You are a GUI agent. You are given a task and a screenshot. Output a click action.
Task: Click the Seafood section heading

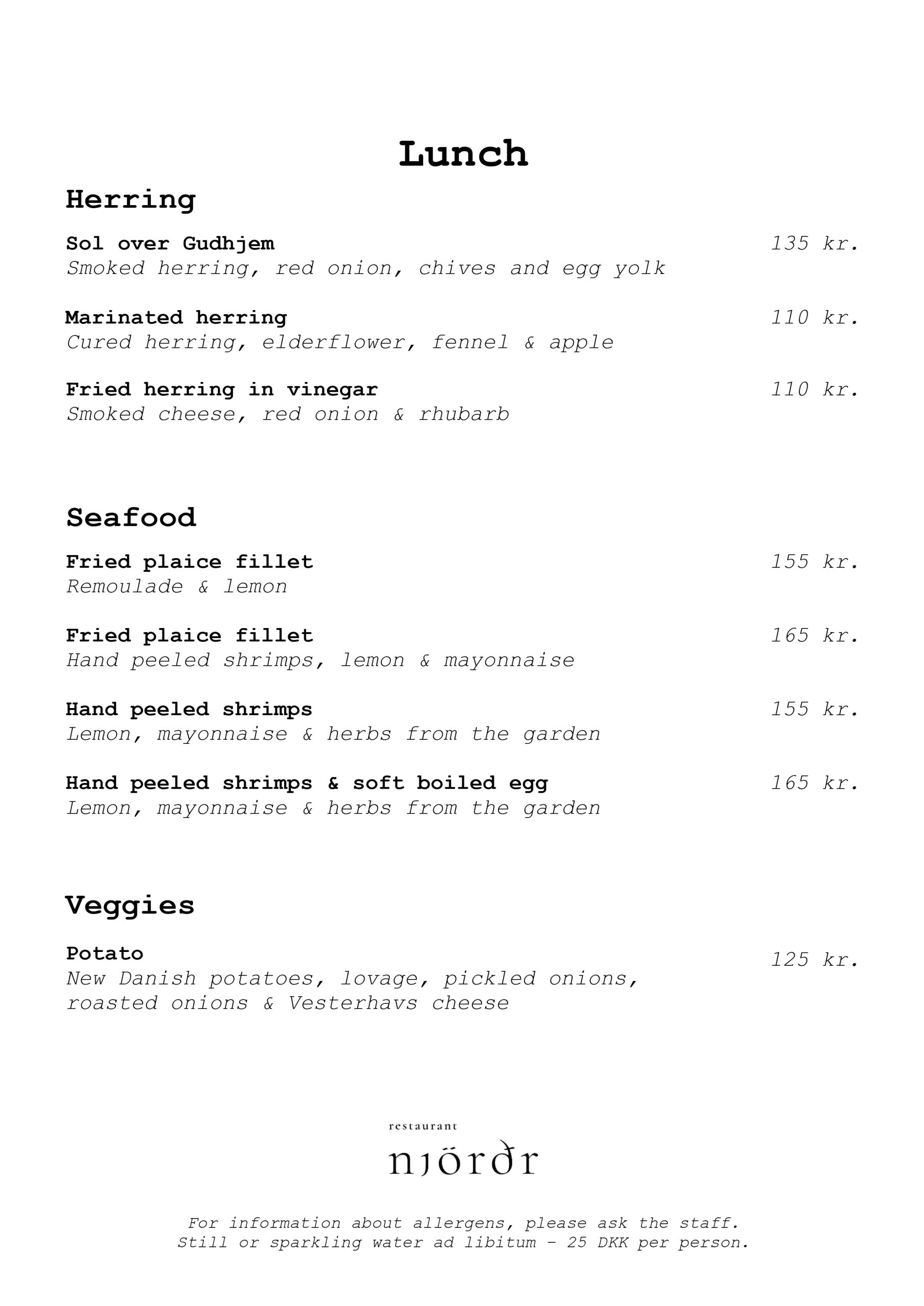click(x=131, y=518)
